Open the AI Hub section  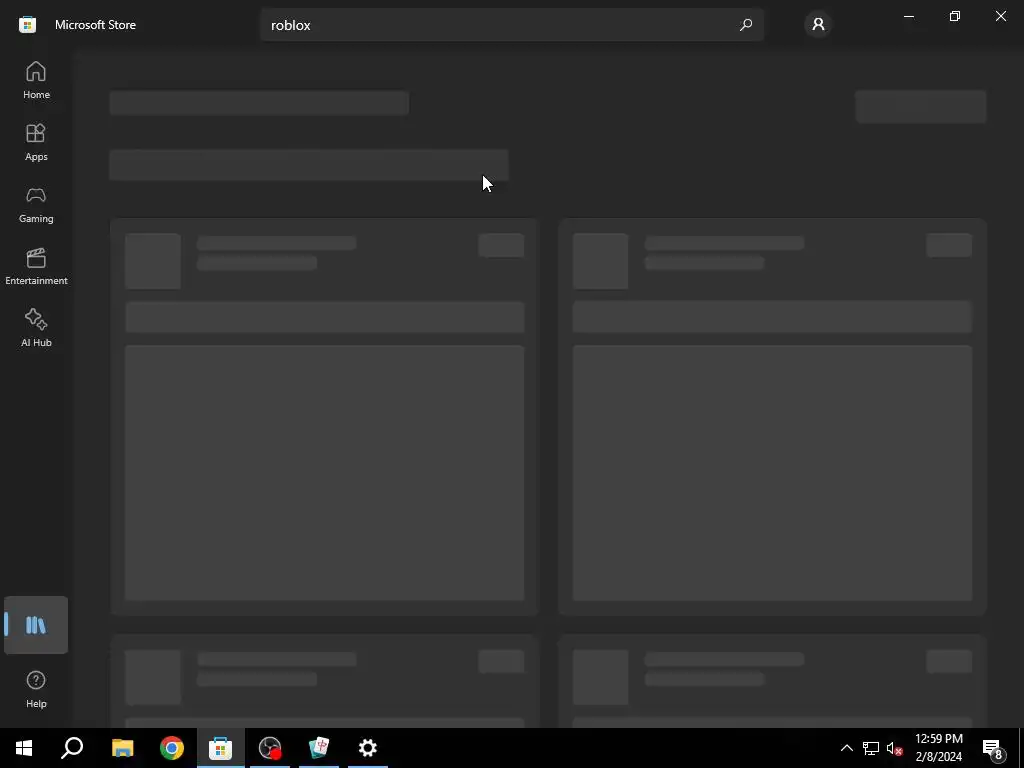click(36, 328)
